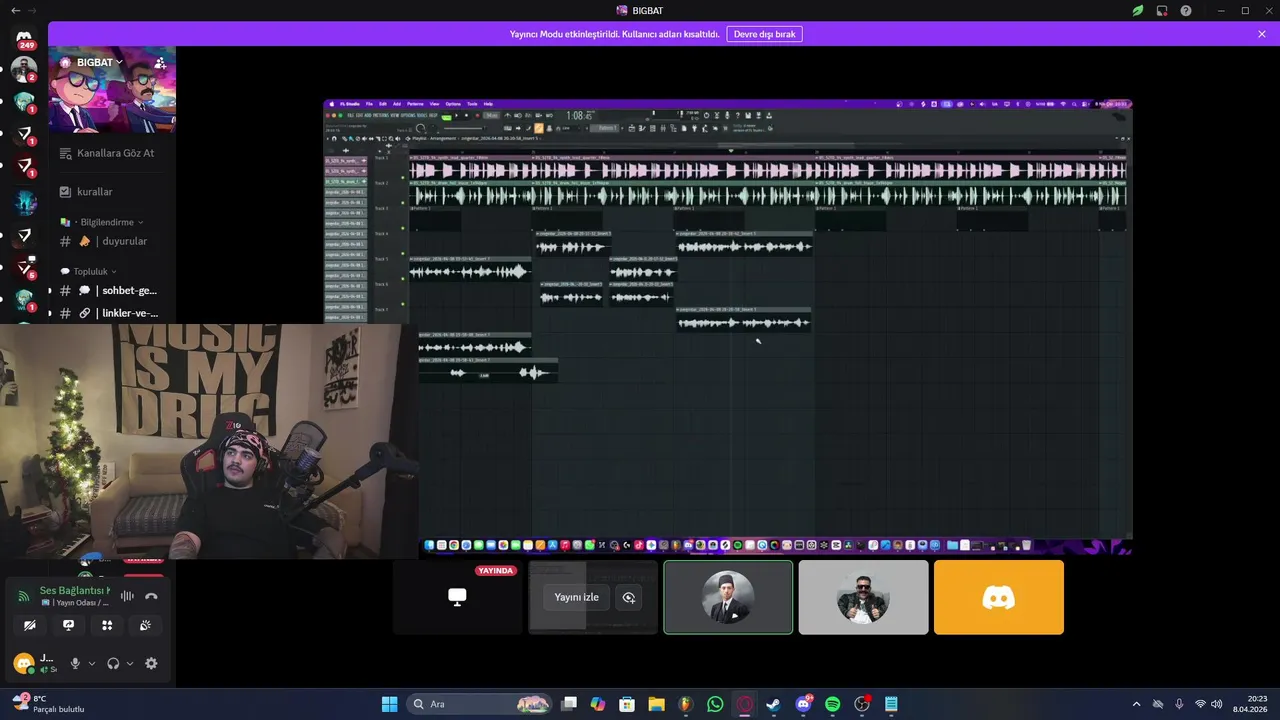Screen dimensions: 1280x720
Task: Open Discord from the taskbar
Action: 804,704
